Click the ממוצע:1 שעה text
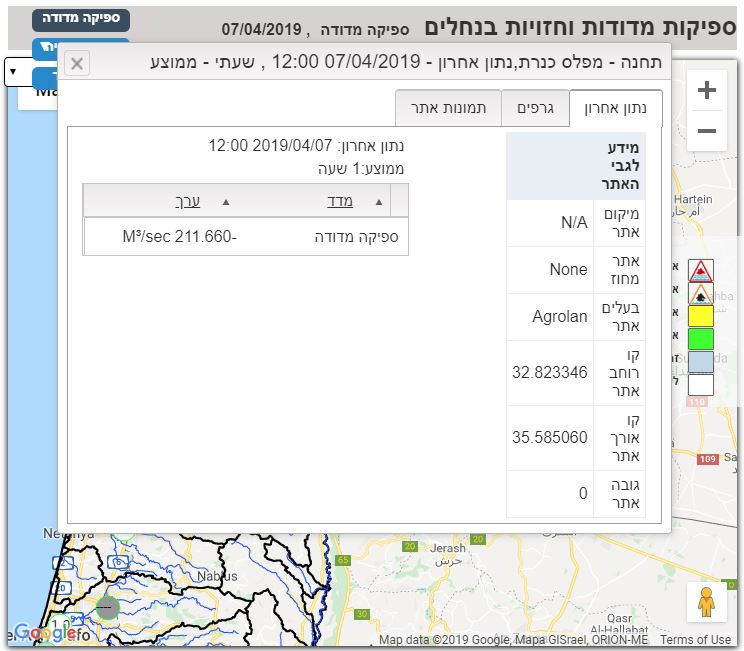The width and height of the screenshot is (744, 651). point(361,168)
